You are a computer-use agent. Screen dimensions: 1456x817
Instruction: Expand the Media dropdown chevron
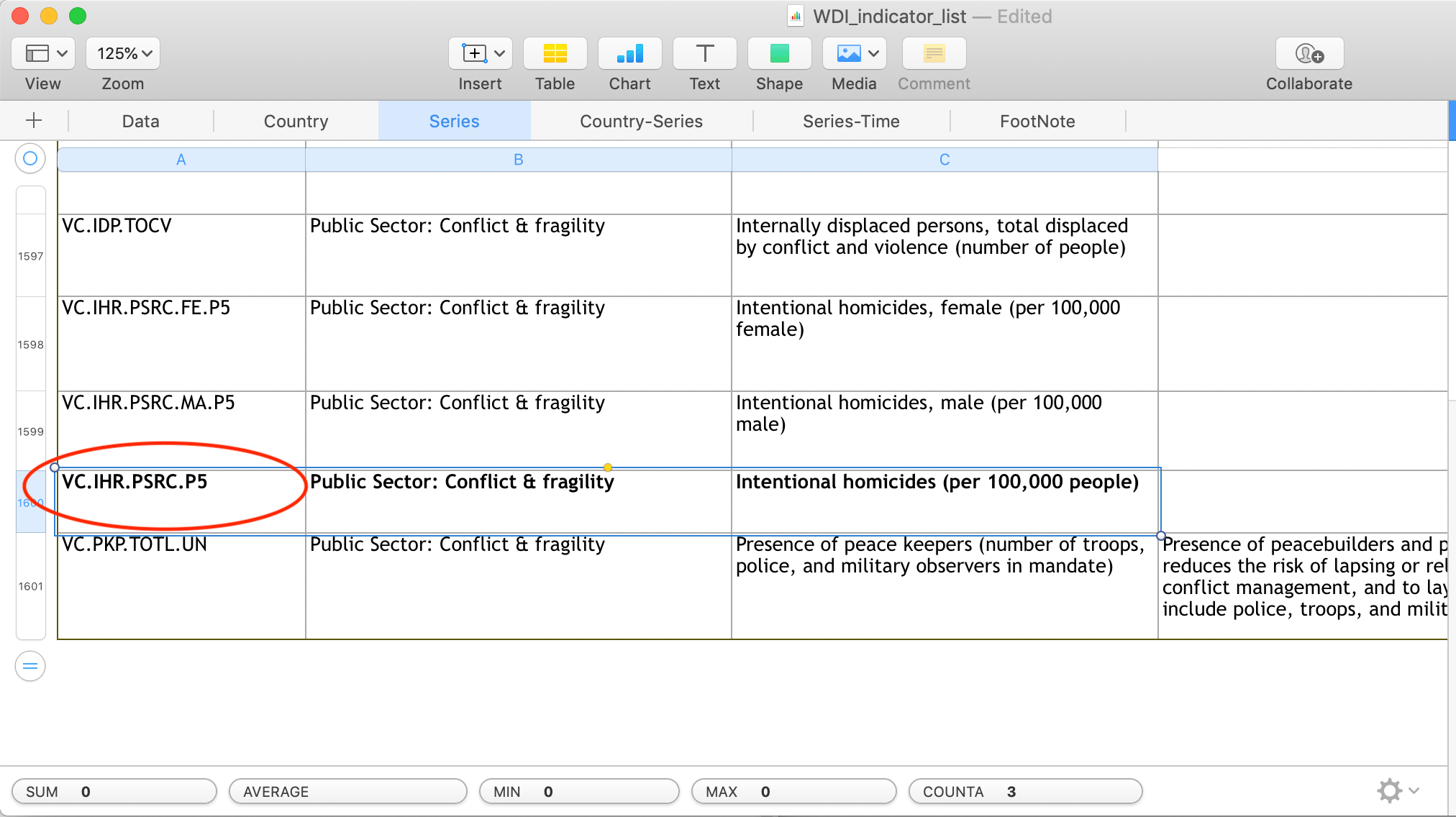point(873,54)
